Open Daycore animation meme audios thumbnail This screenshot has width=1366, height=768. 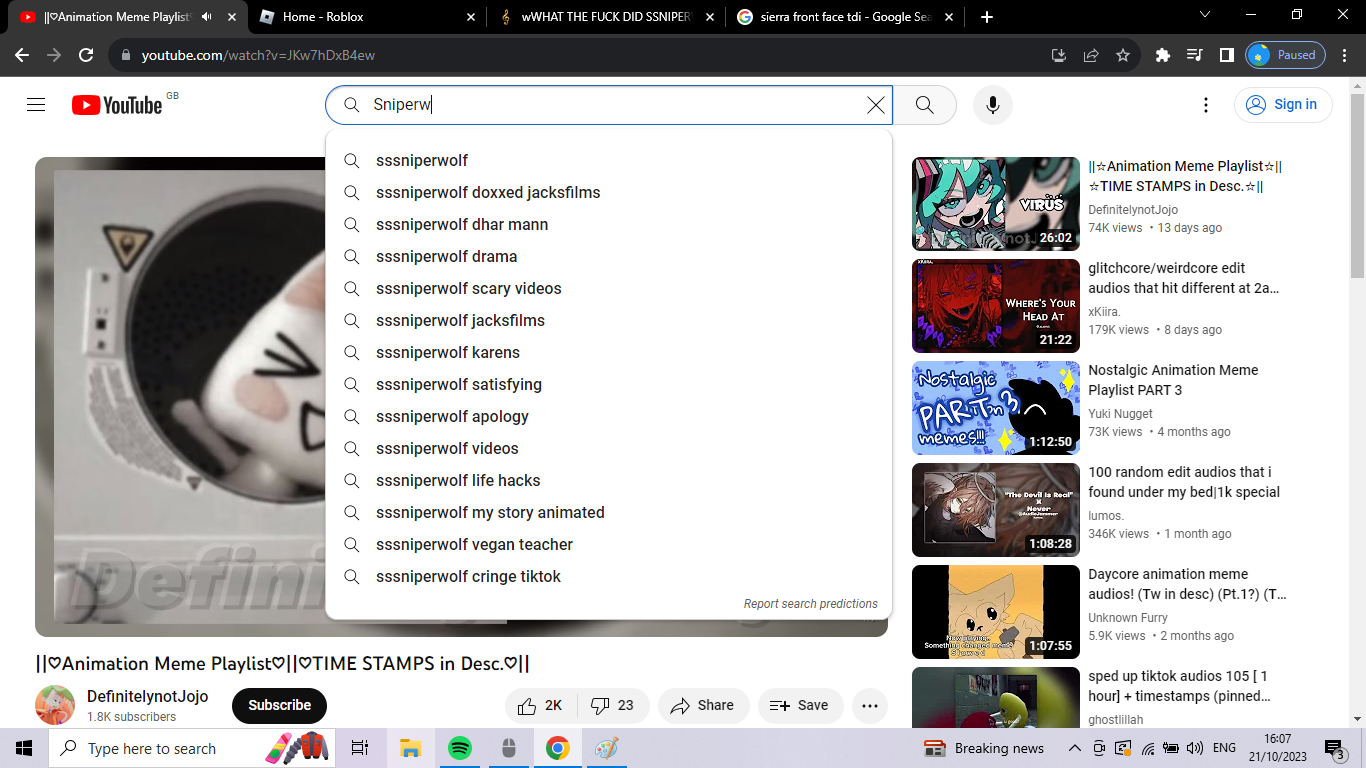(x=996, y=611)
